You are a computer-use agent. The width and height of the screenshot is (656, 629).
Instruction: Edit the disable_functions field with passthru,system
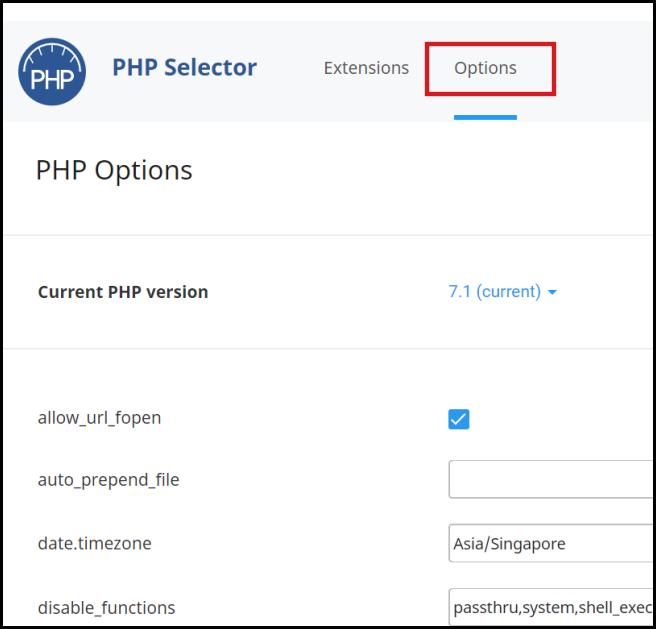coord(550,607)
